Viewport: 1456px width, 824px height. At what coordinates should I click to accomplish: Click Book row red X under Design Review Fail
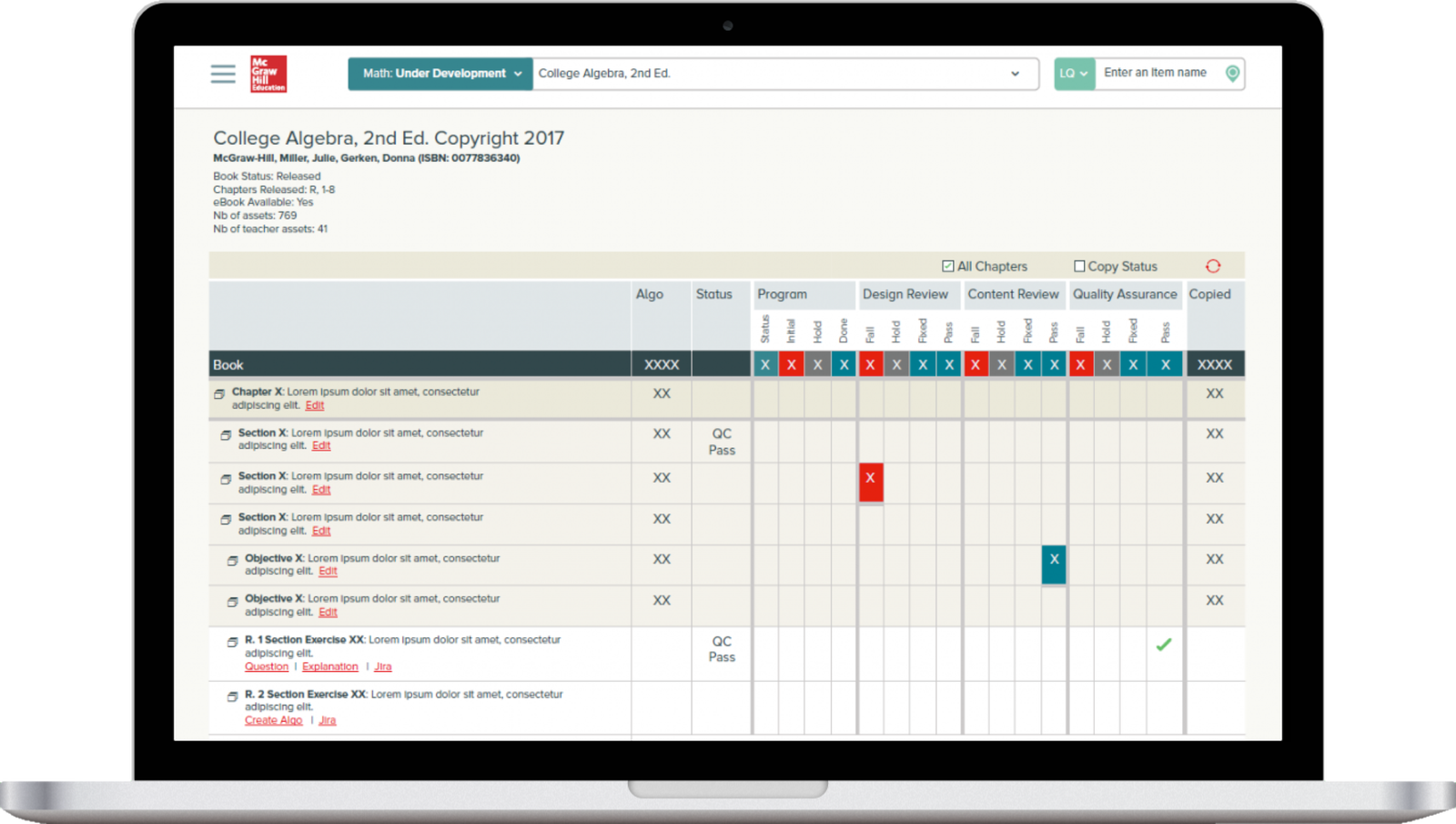pos(871,364)
